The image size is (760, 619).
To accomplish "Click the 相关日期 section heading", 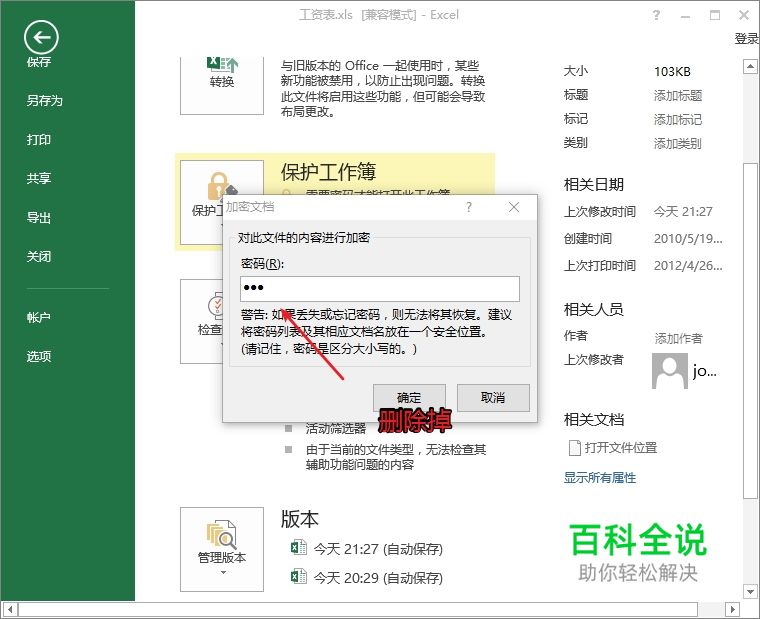I will pyautogui.click(x=594, y=185).
